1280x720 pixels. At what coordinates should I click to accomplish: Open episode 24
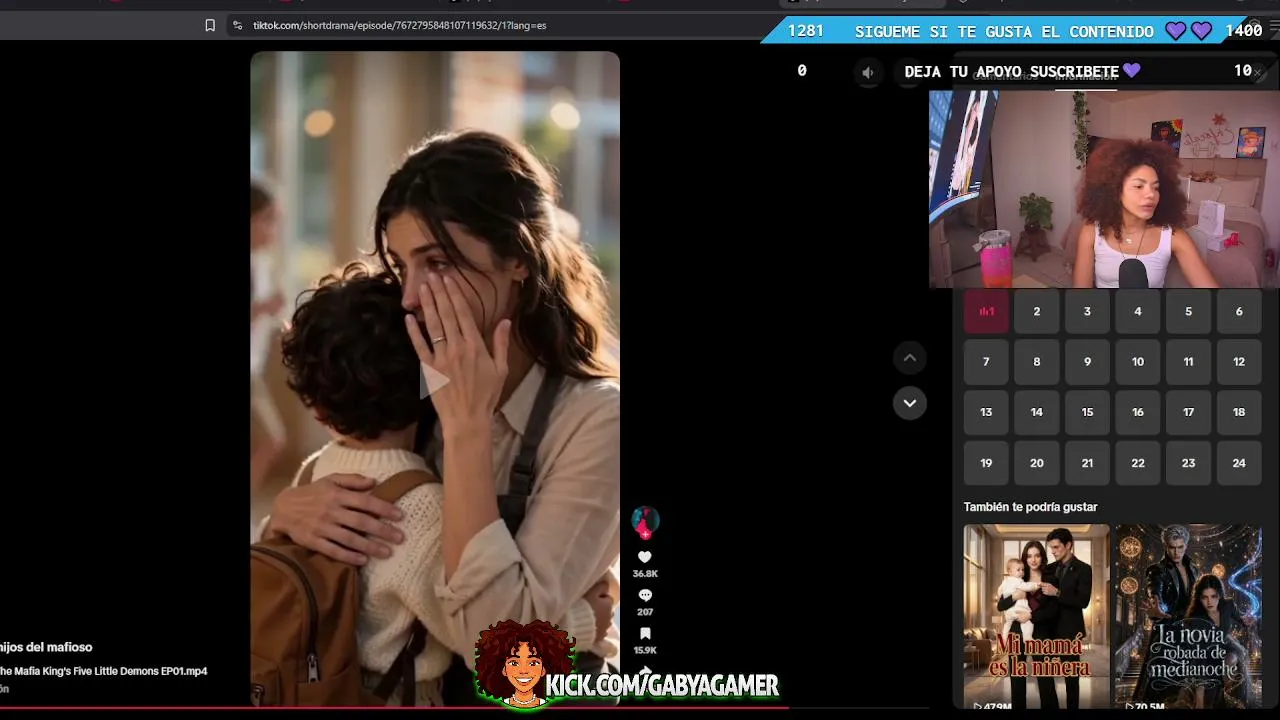[1239, 463]
